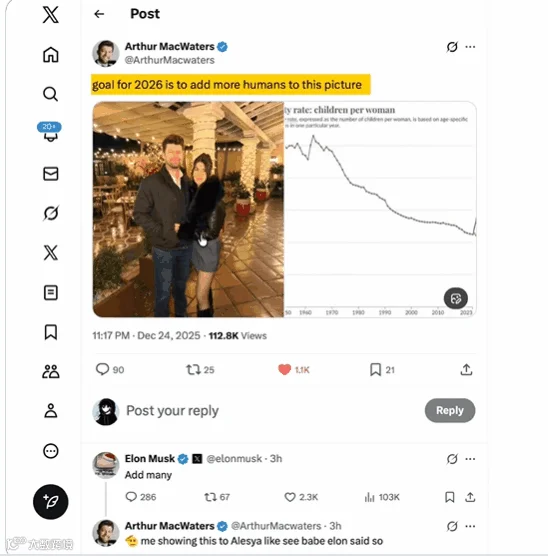Go back using the arrow beside Post
Image resolution: width=548 pixels, height=556 pixels.
(x=99, y=14)
